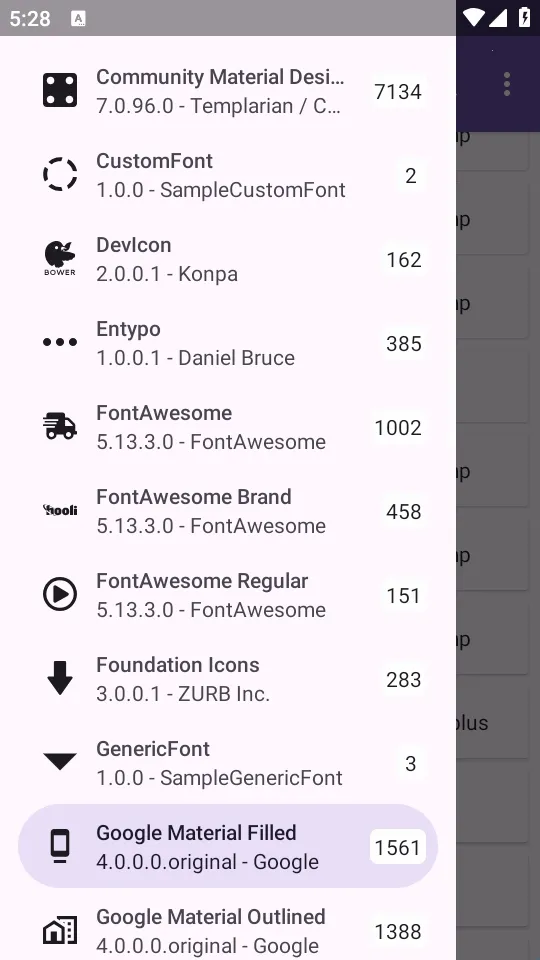Viewport: 540px width, 960px height.
Task: Tap the building Google Material Outlined icon
Action: pyautogui.click(x=60, y=930)
